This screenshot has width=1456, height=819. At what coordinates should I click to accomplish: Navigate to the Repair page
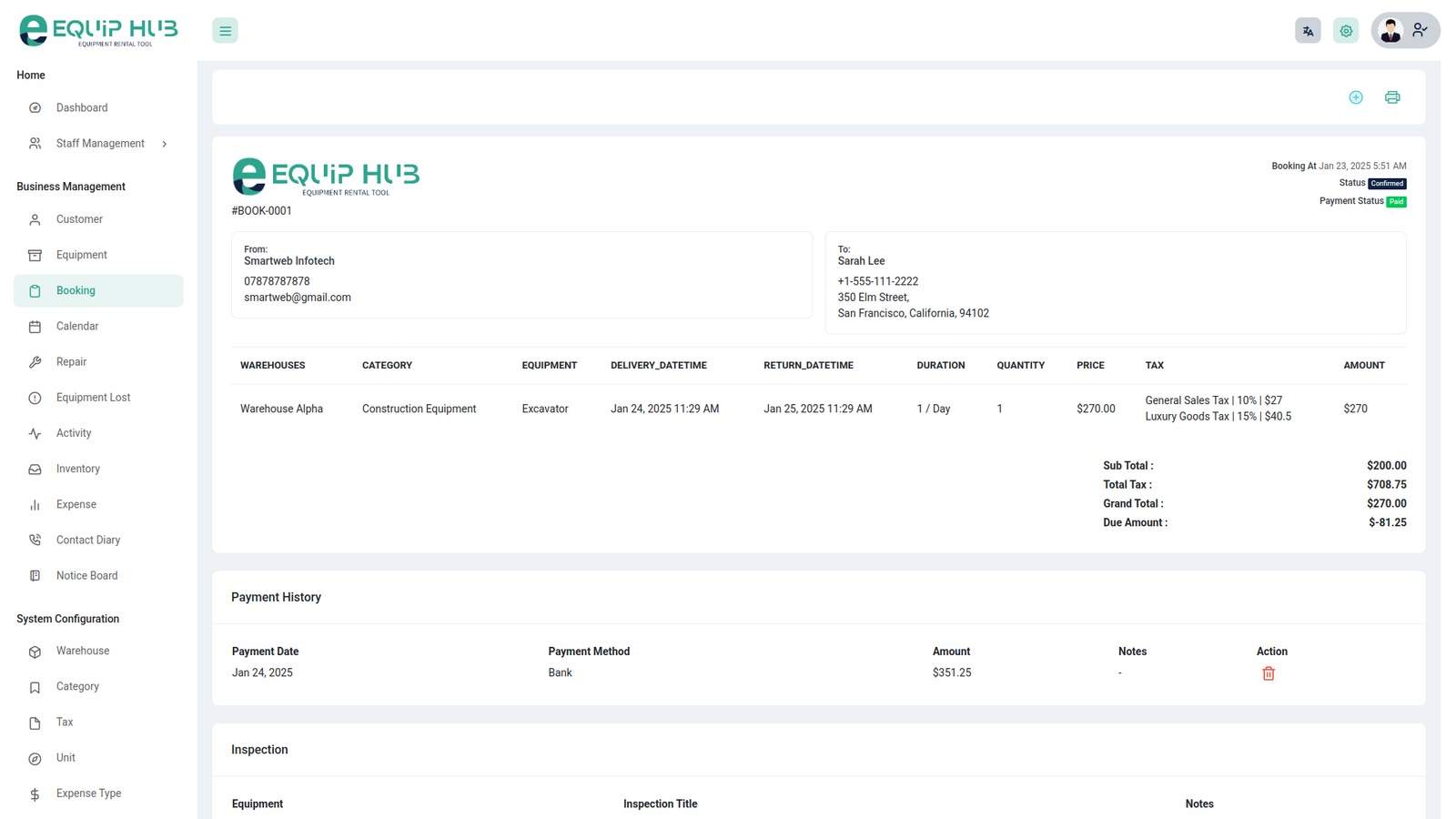click(x=71, y=362)
